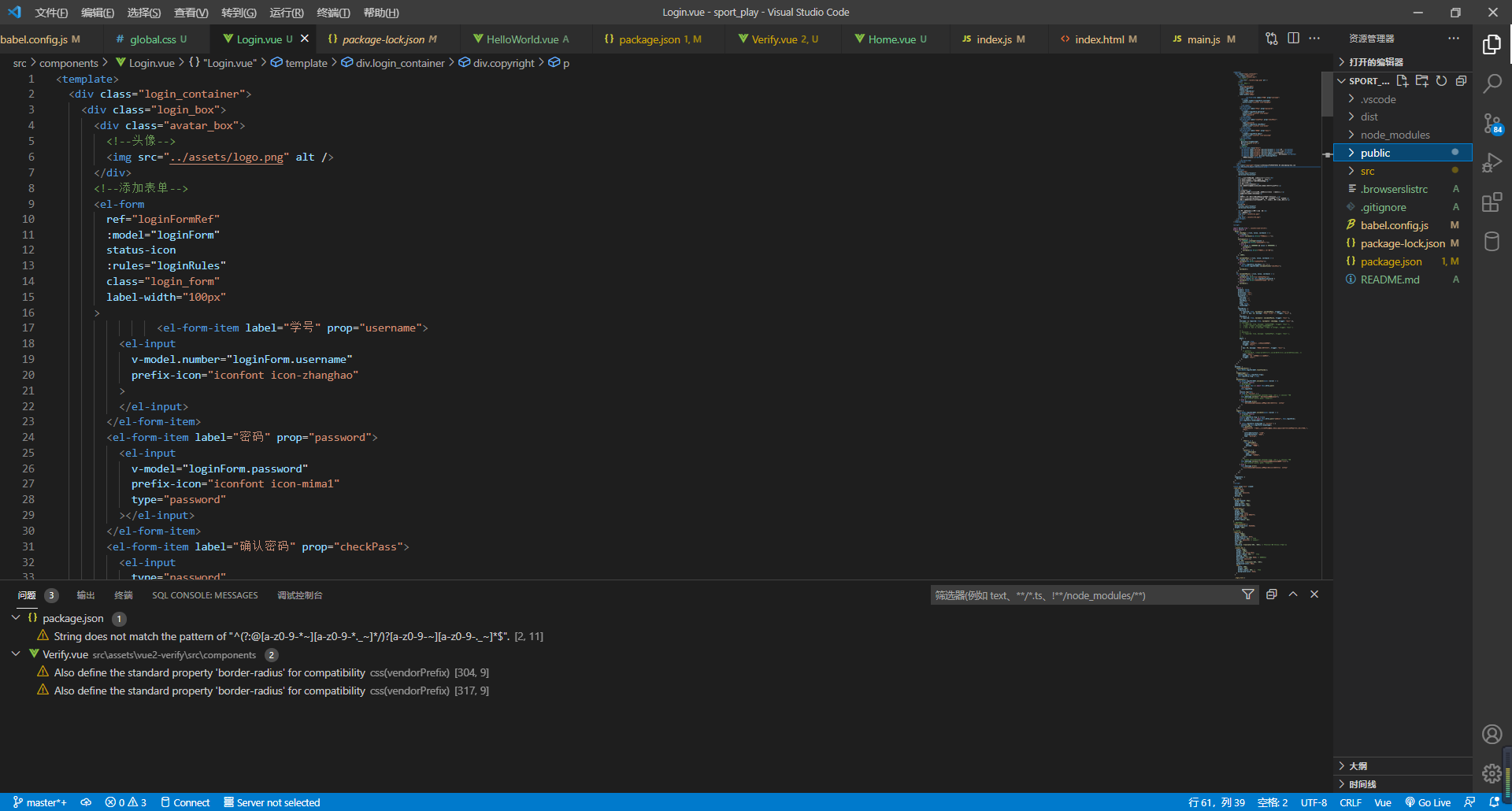Open notifications bell in status bar
Screen dimensions: 1512x811
tap(1494, 802)
